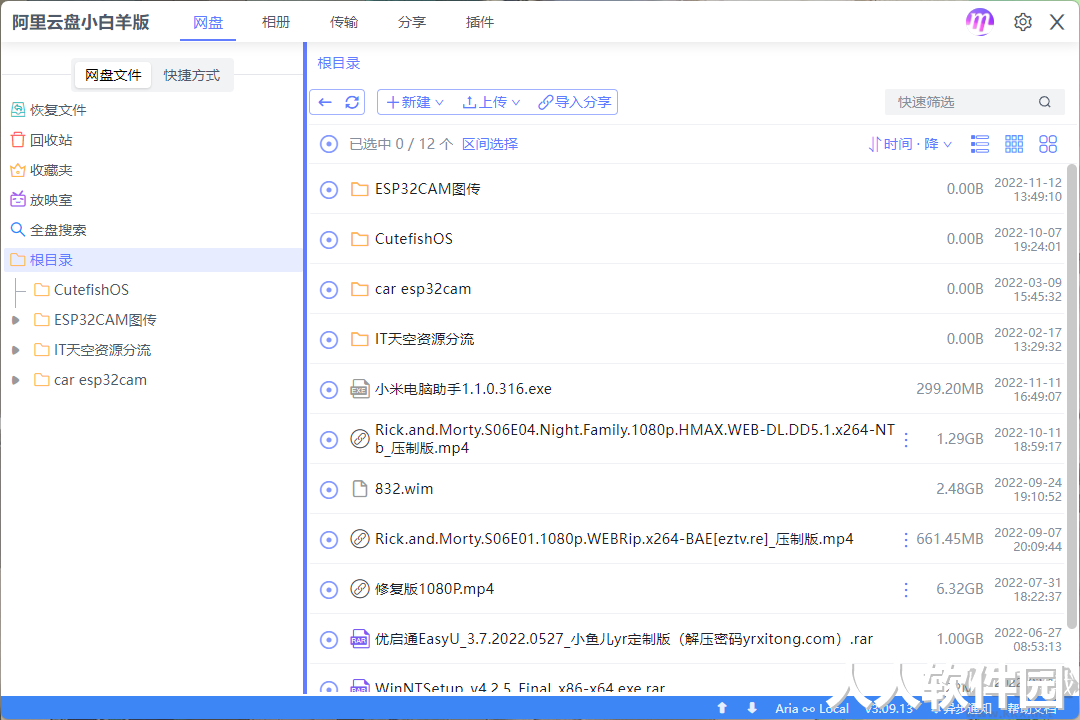Click the file list vertical scrollbar
This screenshot has width=1080, height=720.
pos(1071,396)
